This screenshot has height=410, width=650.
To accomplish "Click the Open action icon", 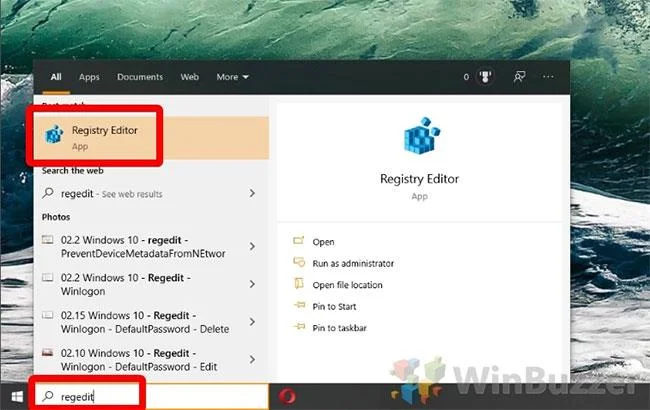I will point(299,241).
